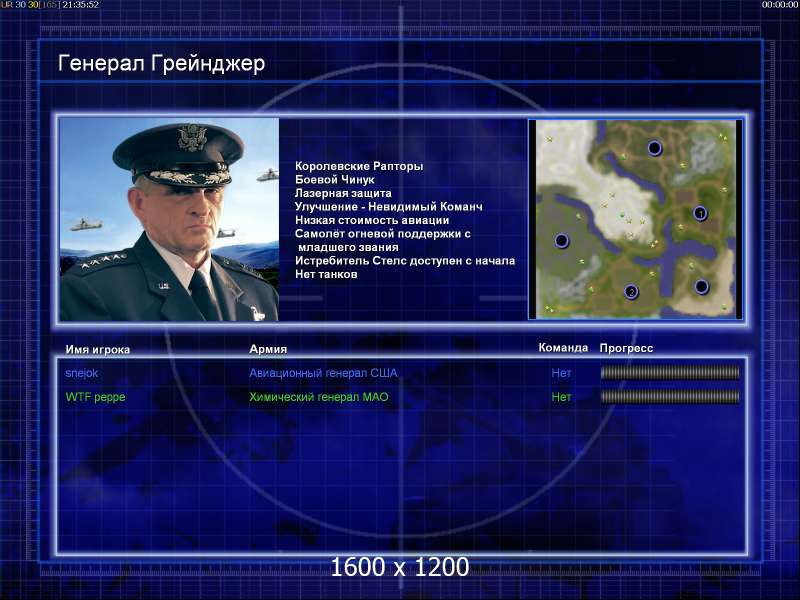The height and width of the screenshot is (600, 800).
Task: Click 'Истребитель Стелс доступен с начала' line
Action: tap(405, 261)
